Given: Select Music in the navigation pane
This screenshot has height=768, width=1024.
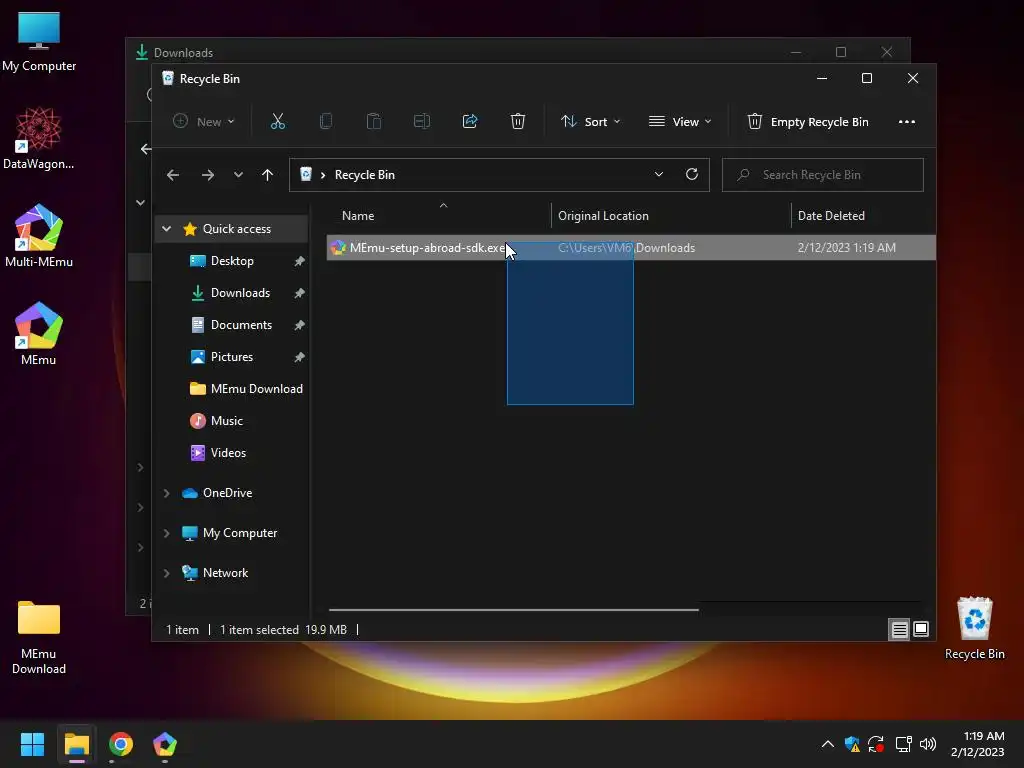Looking at the screenshot, I should coord(227,421).
